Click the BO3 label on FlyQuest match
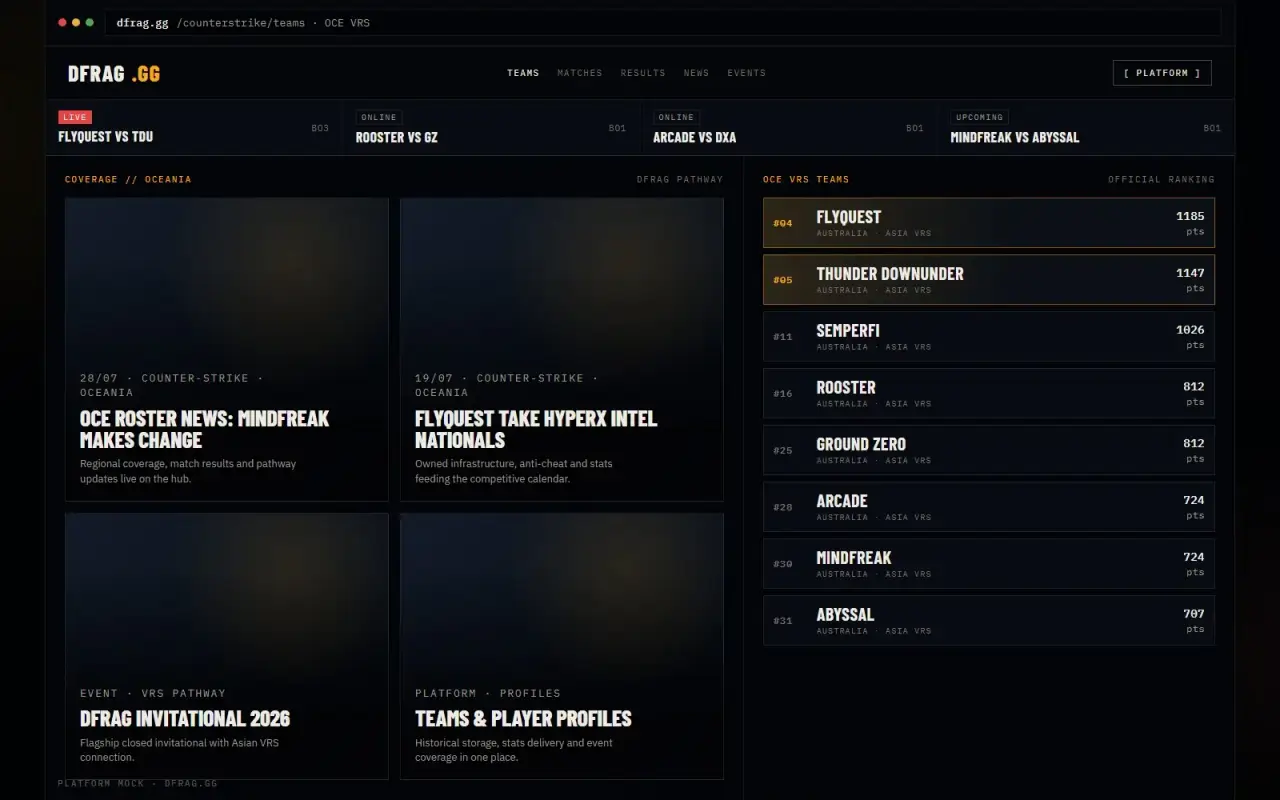The image size is (1280, 800). (320, 128)
